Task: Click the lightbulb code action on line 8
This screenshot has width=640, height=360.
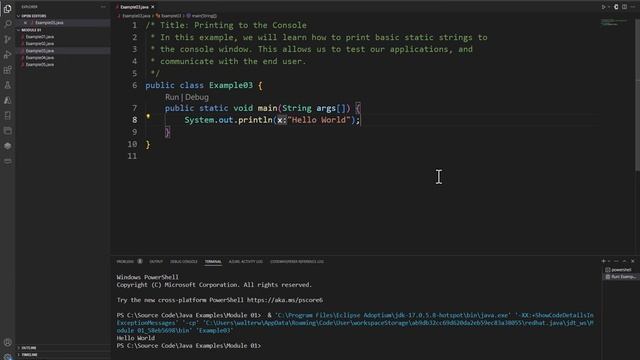Action: (148, 116)
